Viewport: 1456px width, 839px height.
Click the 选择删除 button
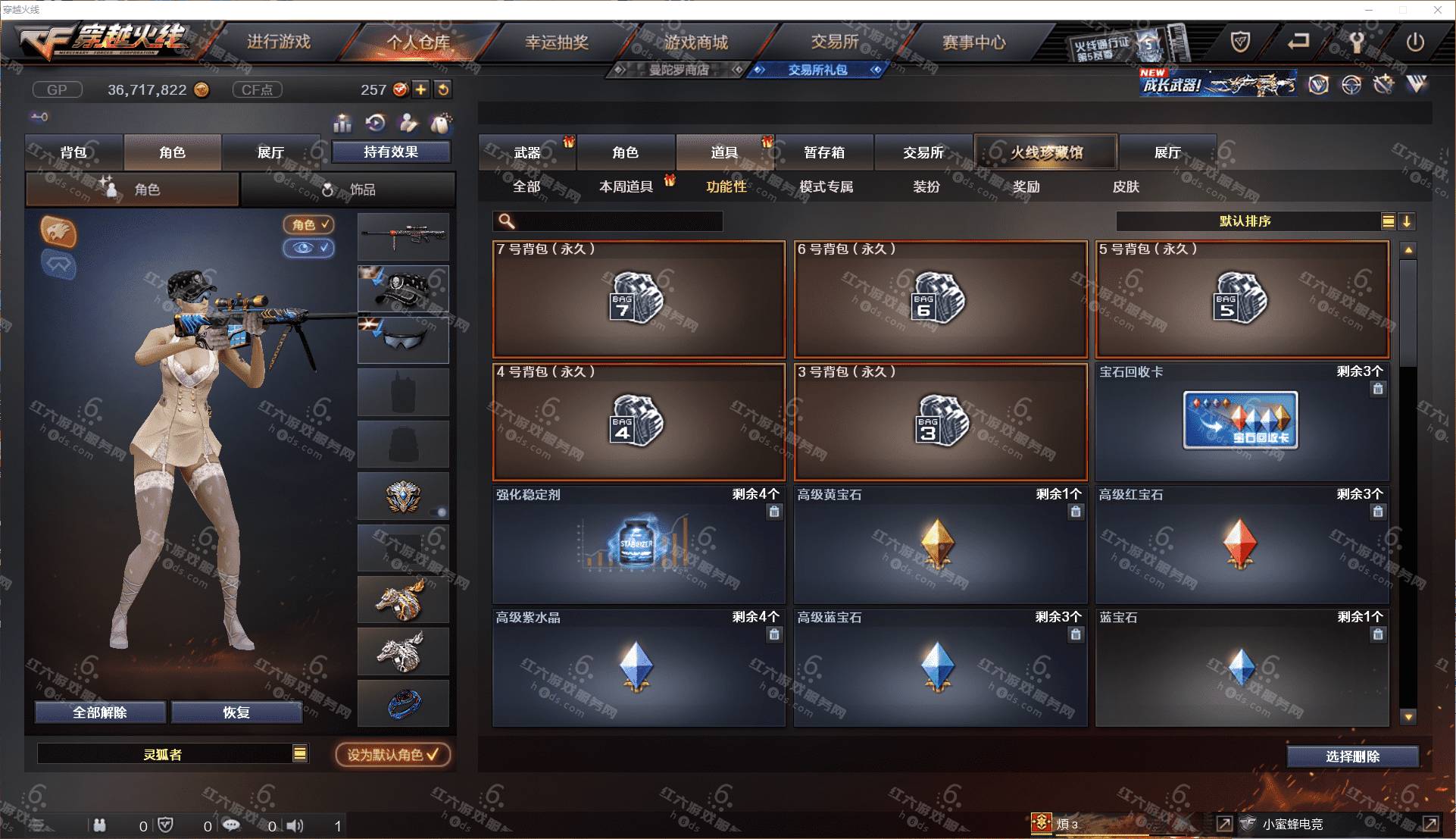[x=1352, y=756]
